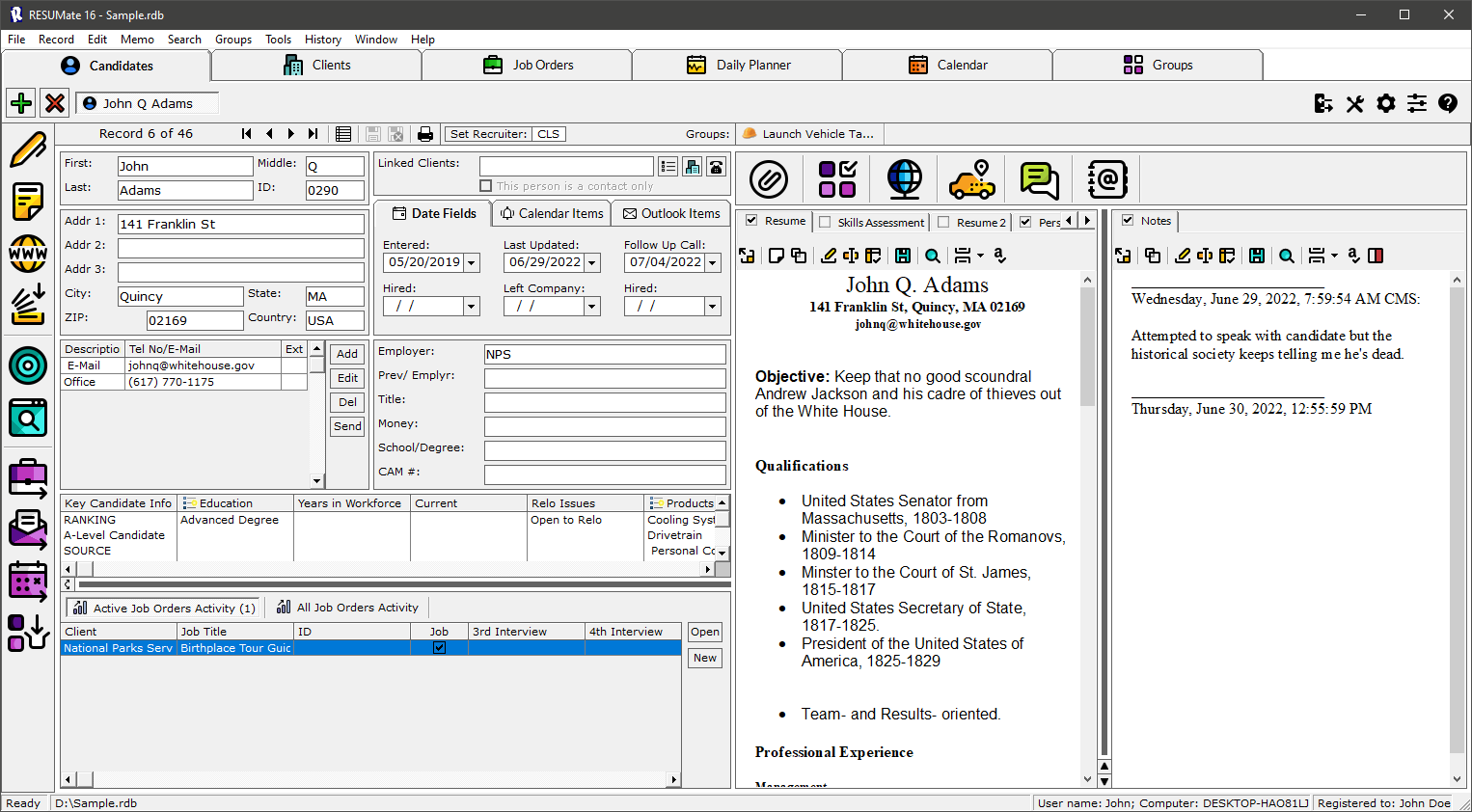Screen dimensions: 1472x812
Task: Open the globe web icon in candidate toolbar
Action: pyautogui.click(x=904, y=179)
